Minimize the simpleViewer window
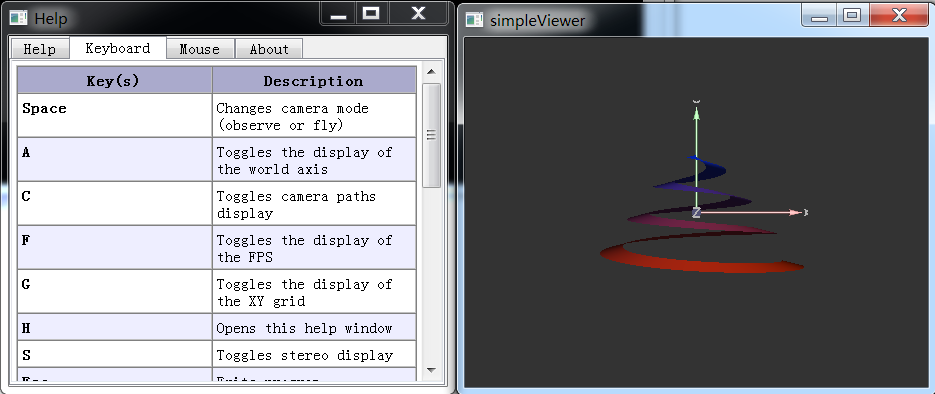935x394 pixels. (x=820, y=16)
